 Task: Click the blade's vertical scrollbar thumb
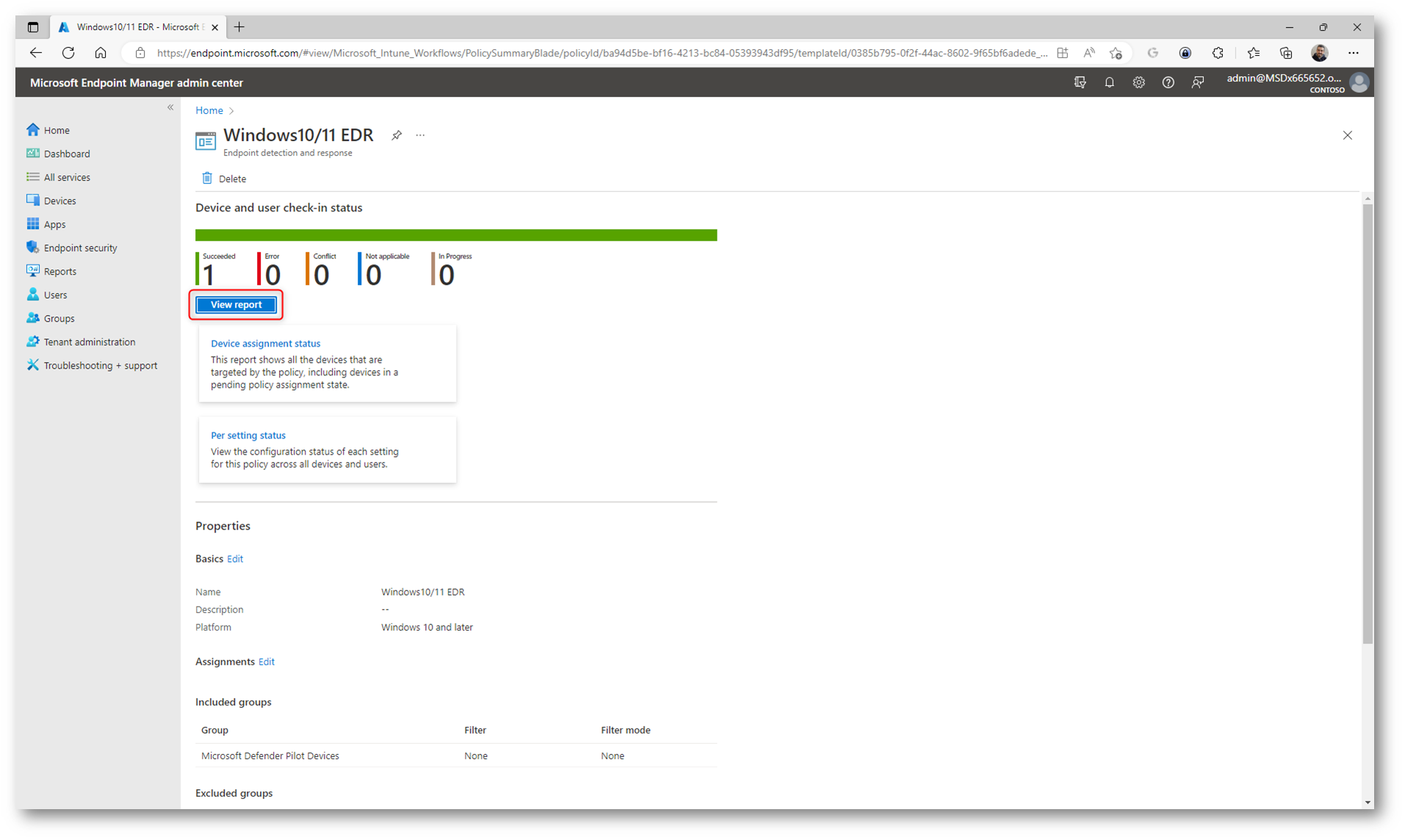coord(1368,424)
